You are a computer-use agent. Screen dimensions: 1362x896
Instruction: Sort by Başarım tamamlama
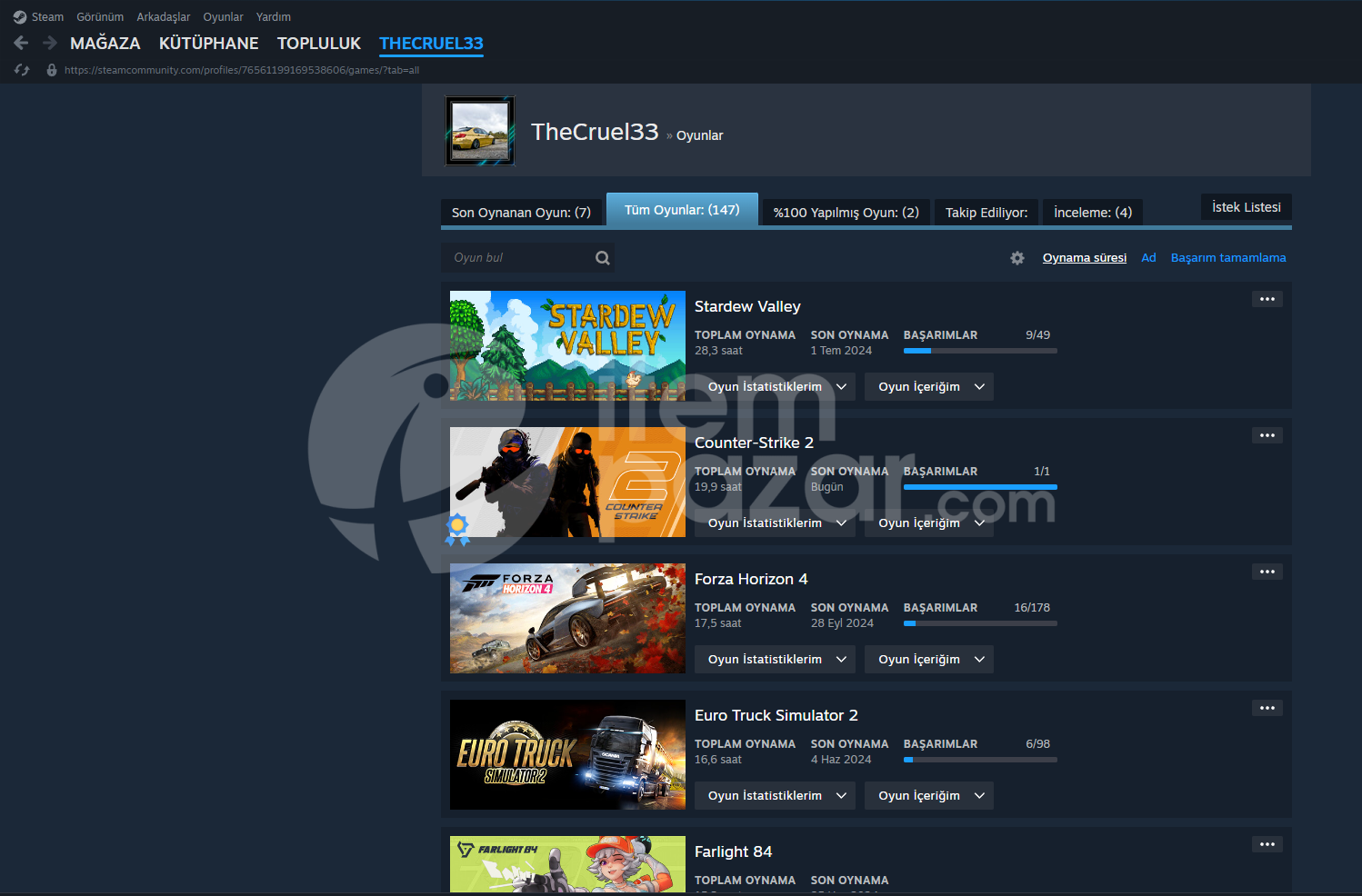pos(1228,258)
